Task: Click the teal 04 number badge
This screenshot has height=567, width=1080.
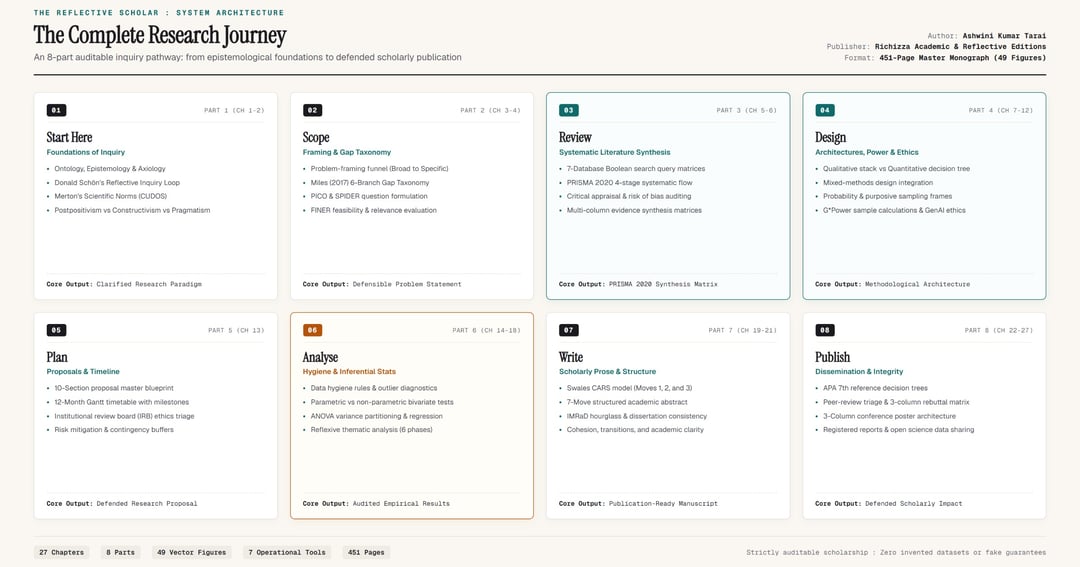Action: click(x=825, y=110)
